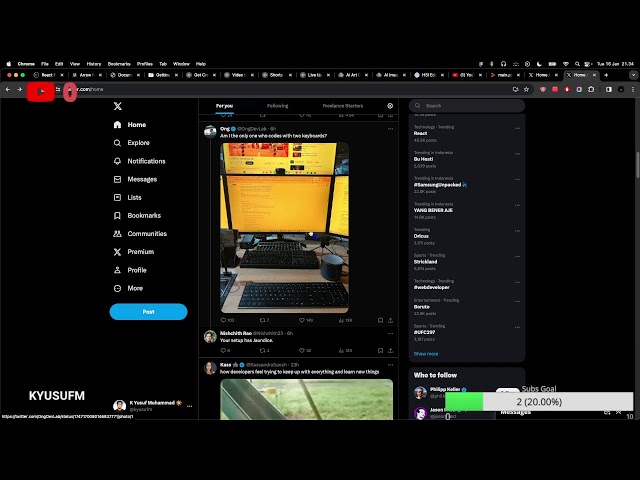
Task: Select the For you timeline tab
Action: pos(224,106)
